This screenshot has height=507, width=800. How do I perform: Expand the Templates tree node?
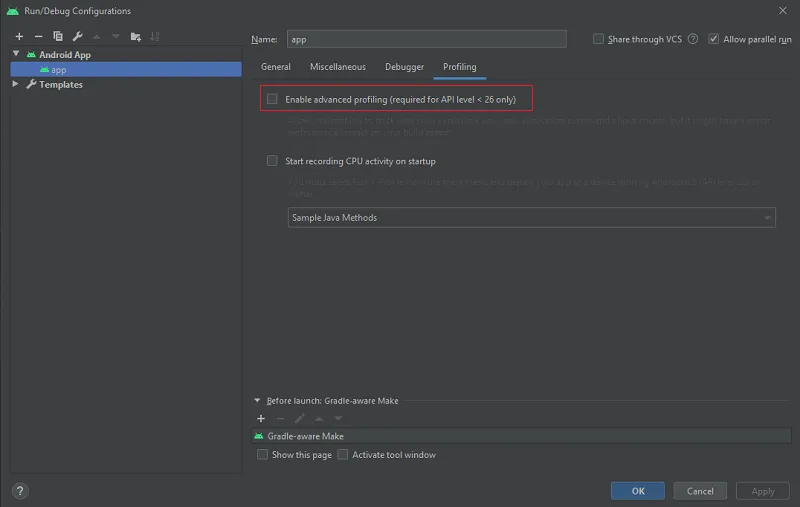pyautogui.click(x=15, y=85)
